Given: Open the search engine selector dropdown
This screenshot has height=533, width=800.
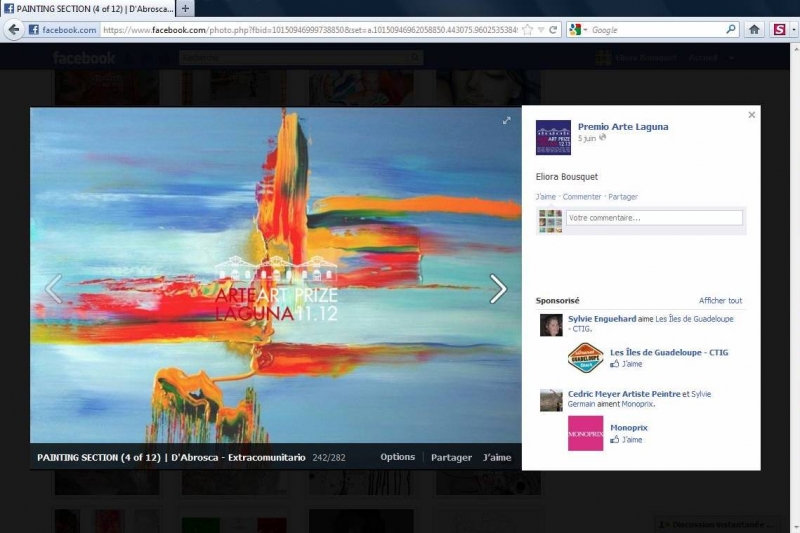Looking at the screenshot, I should (578, 30).
